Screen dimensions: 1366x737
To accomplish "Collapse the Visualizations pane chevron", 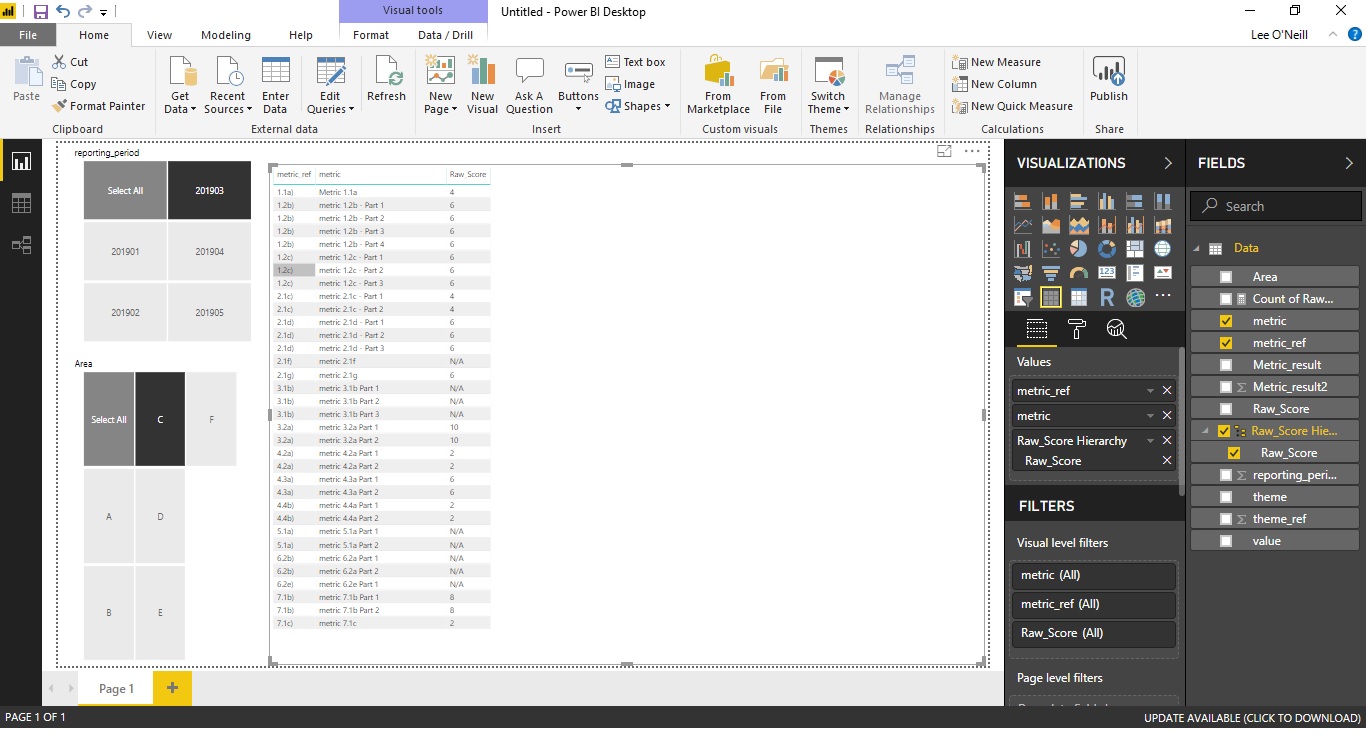I will [x=1167, y=163].
